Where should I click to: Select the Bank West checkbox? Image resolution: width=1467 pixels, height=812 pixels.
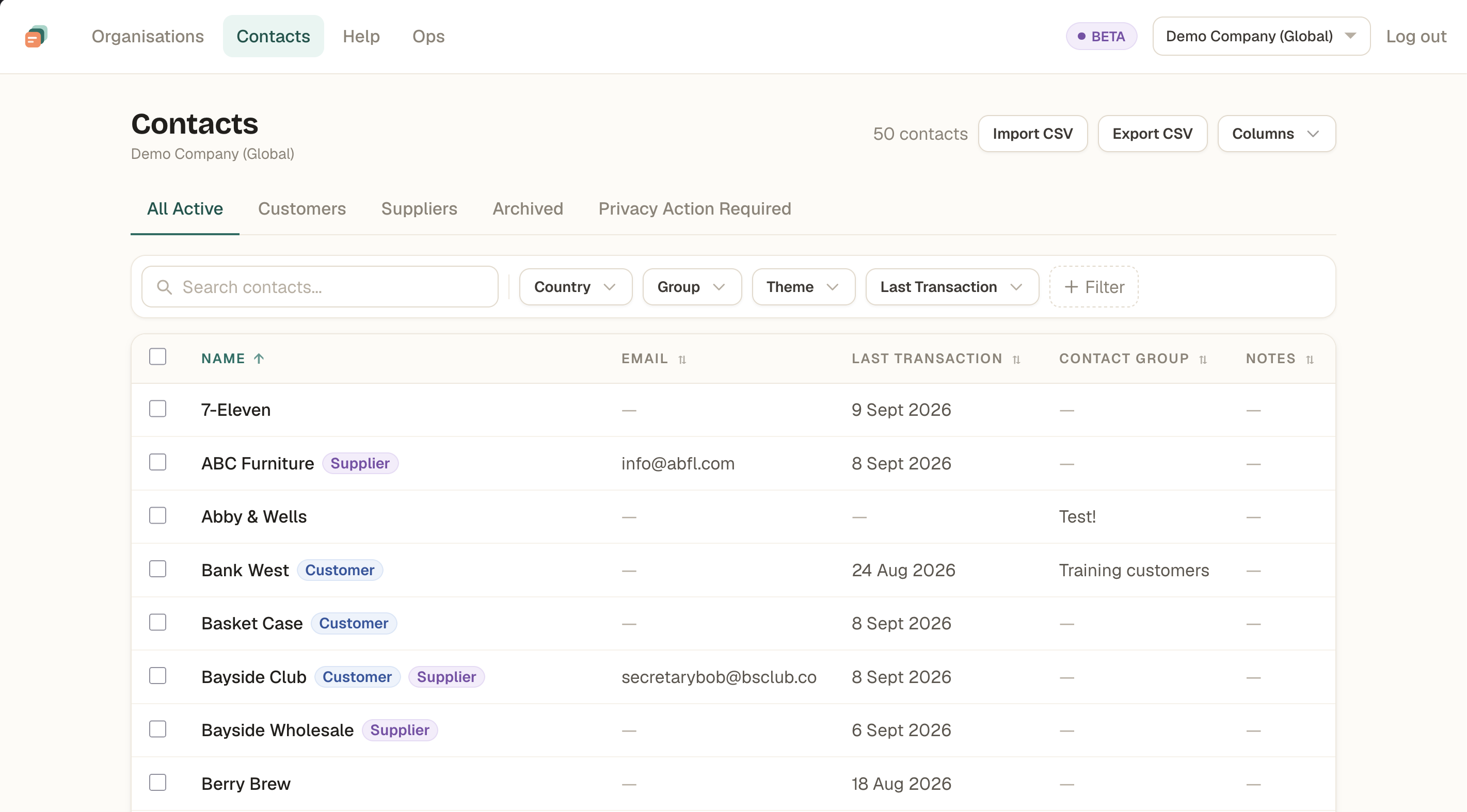[158, 569]
